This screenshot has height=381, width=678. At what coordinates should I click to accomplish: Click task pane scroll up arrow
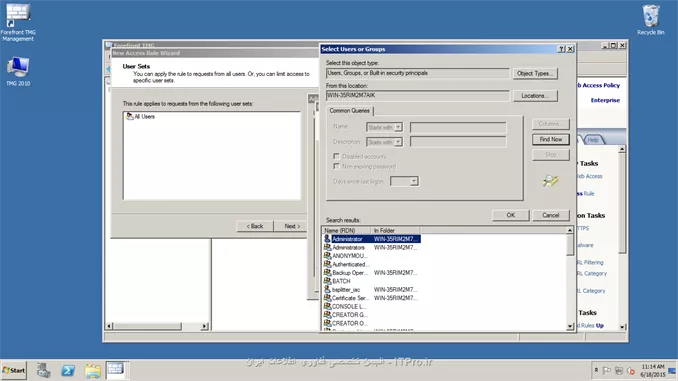click(622, 149)
